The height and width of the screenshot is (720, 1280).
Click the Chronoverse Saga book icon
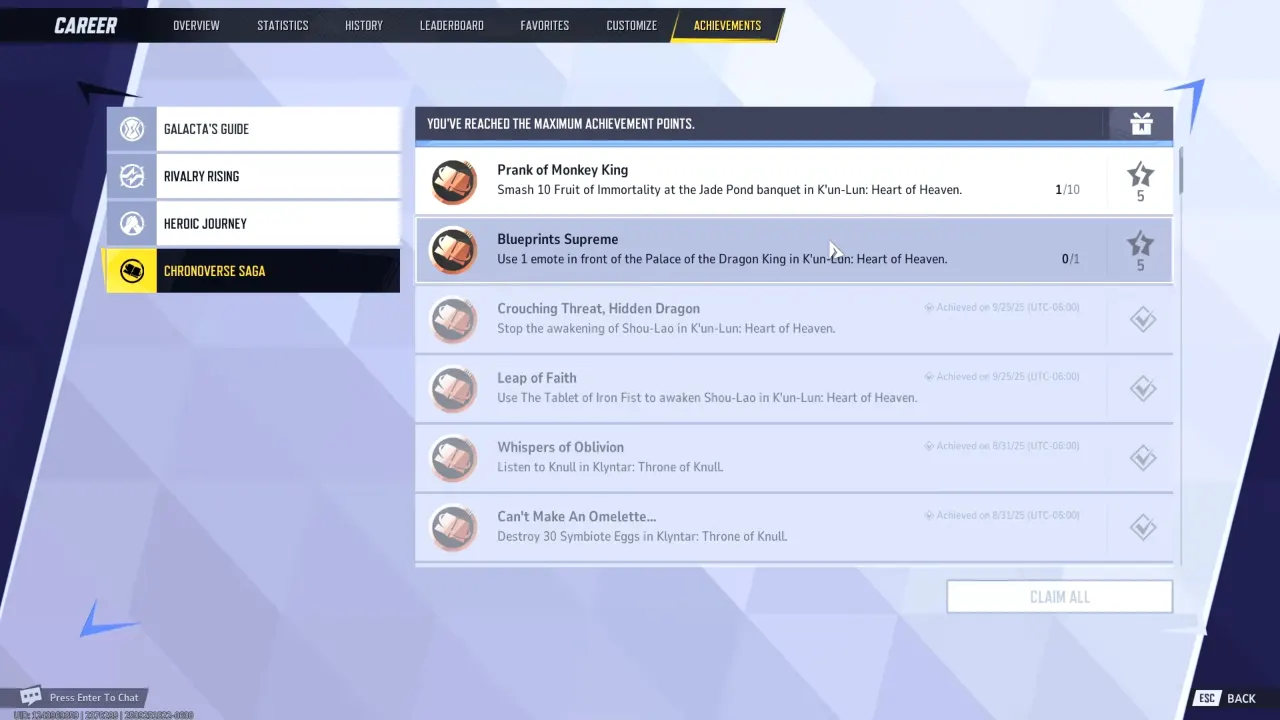point(132,271)
